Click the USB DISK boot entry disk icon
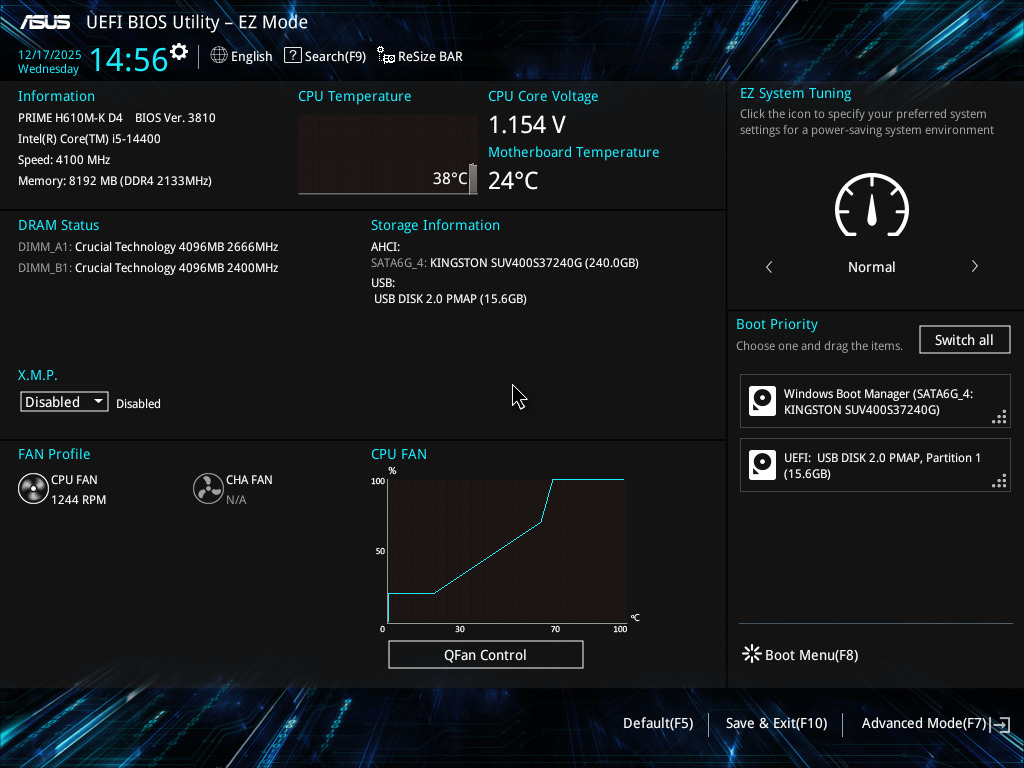 click(x=762, y=465)
